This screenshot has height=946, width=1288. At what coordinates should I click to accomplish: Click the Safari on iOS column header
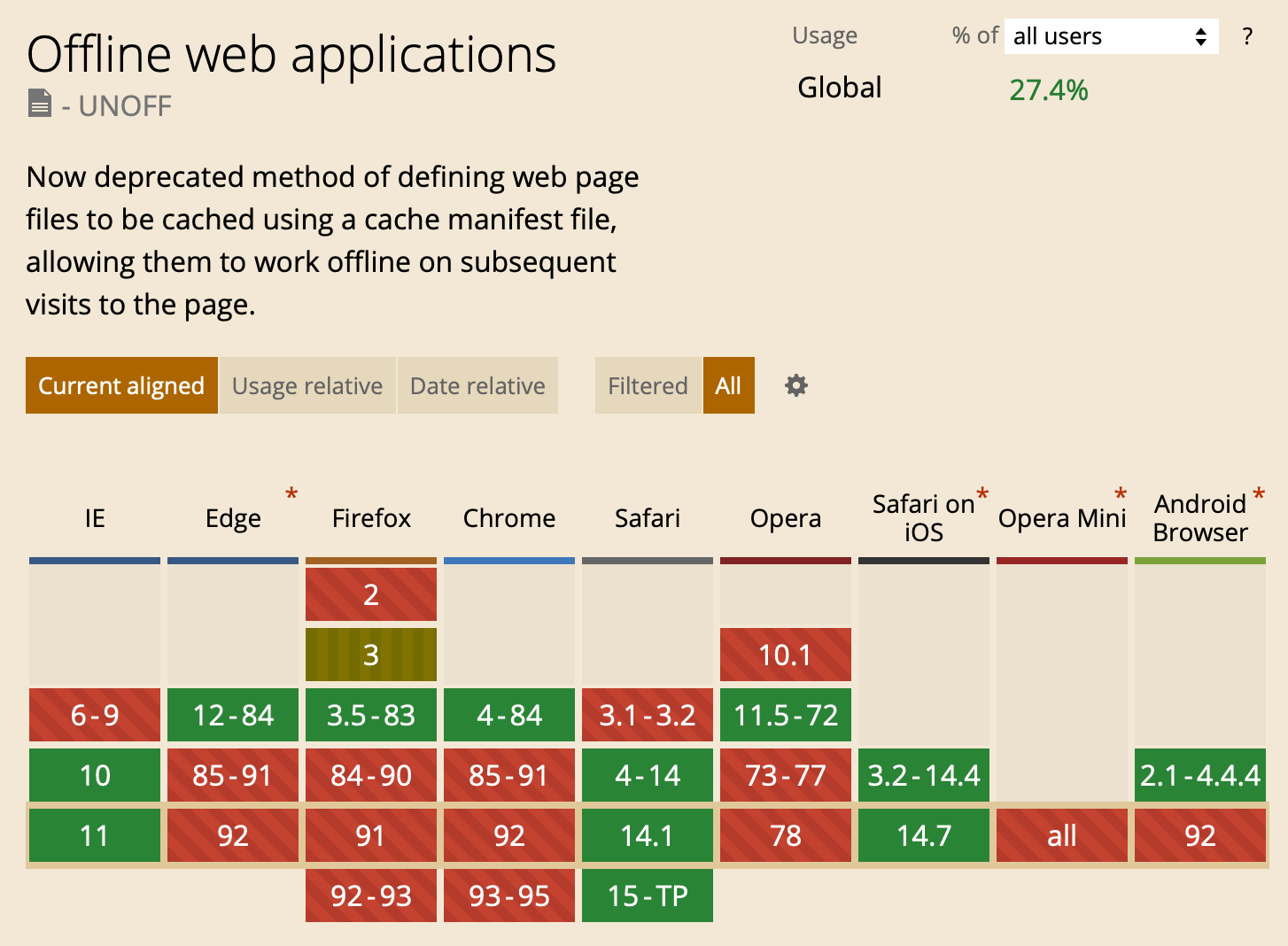(924, 518)
